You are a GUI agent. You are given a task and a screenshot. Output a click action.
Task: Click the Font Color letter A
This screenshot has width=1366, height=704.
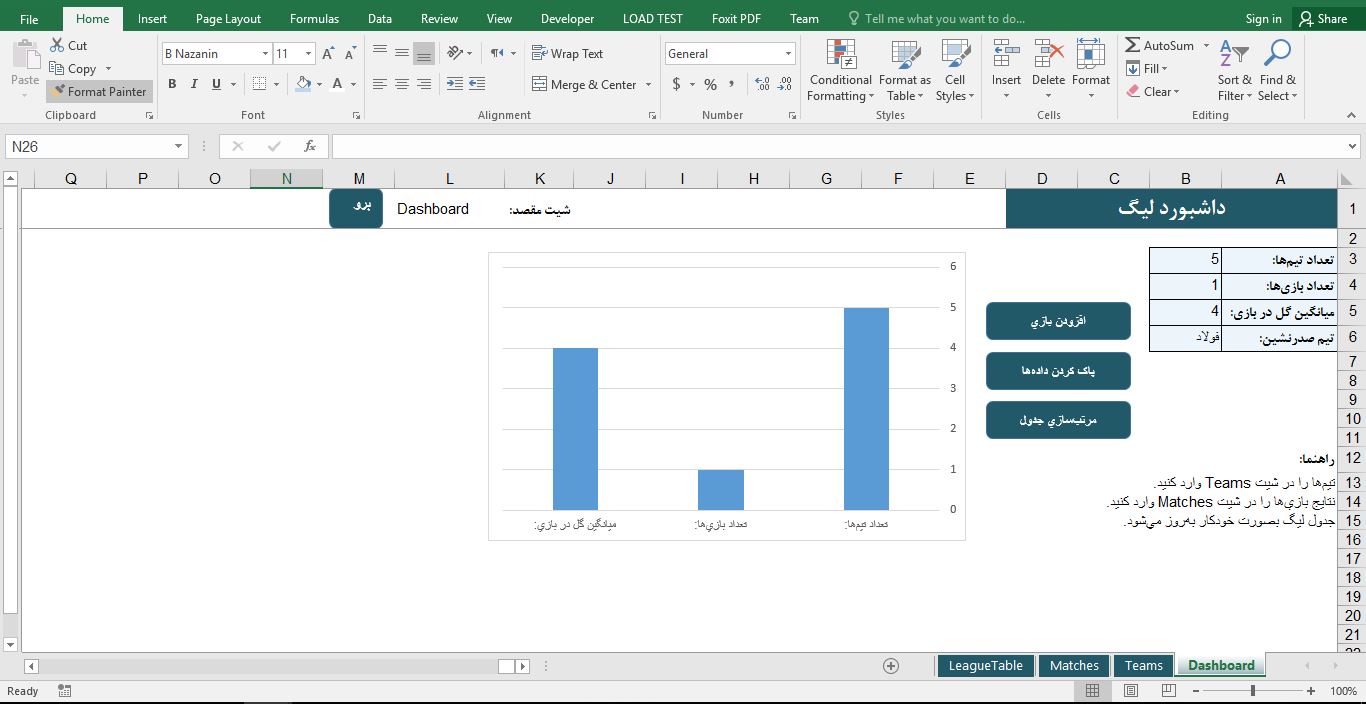point(338,84)
